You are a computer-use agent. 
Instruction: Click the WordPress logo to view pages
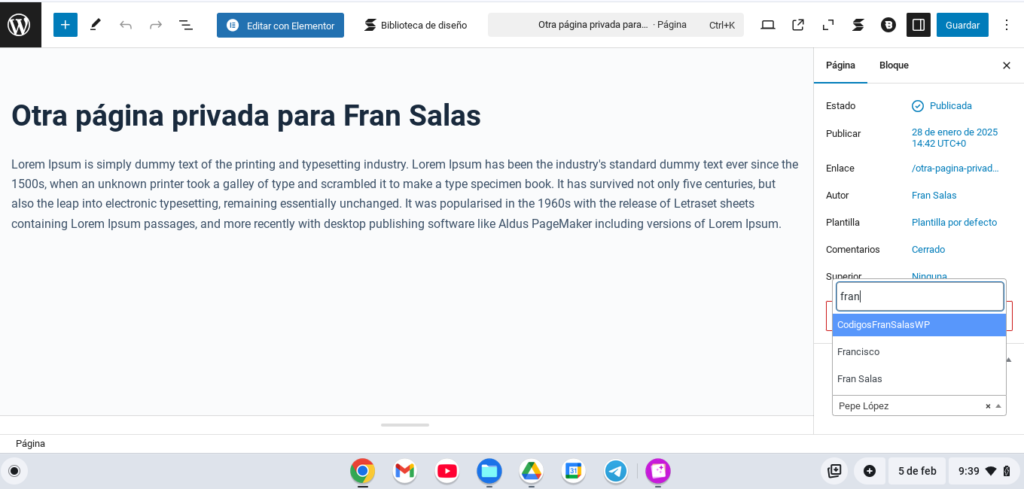20,25
